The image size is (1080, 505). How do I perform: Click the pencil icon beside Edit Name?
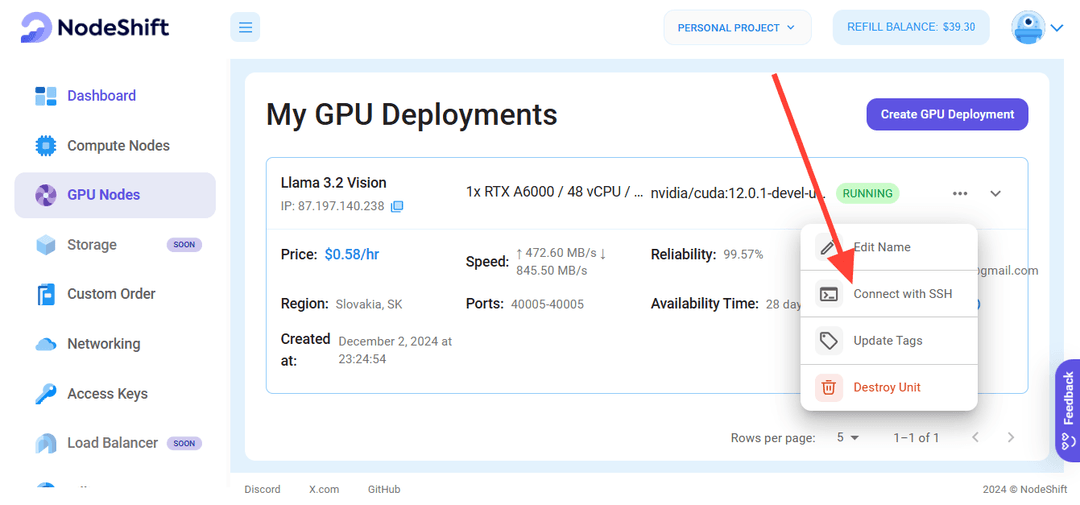tap(829, 247)
